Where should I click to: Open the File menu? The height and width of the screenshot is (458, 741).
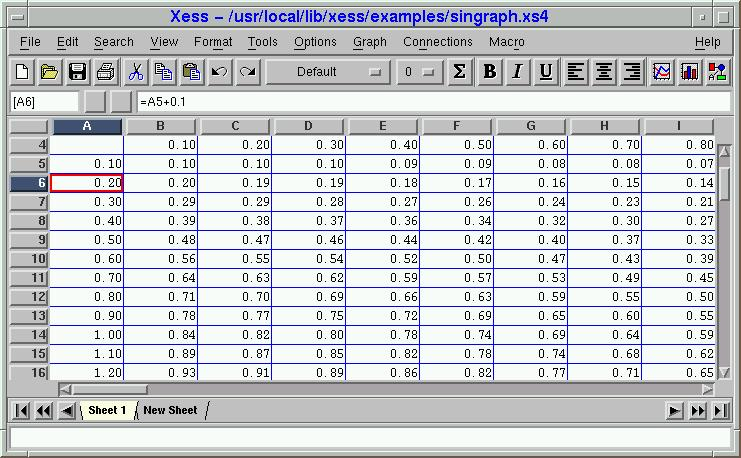(30, 42)
